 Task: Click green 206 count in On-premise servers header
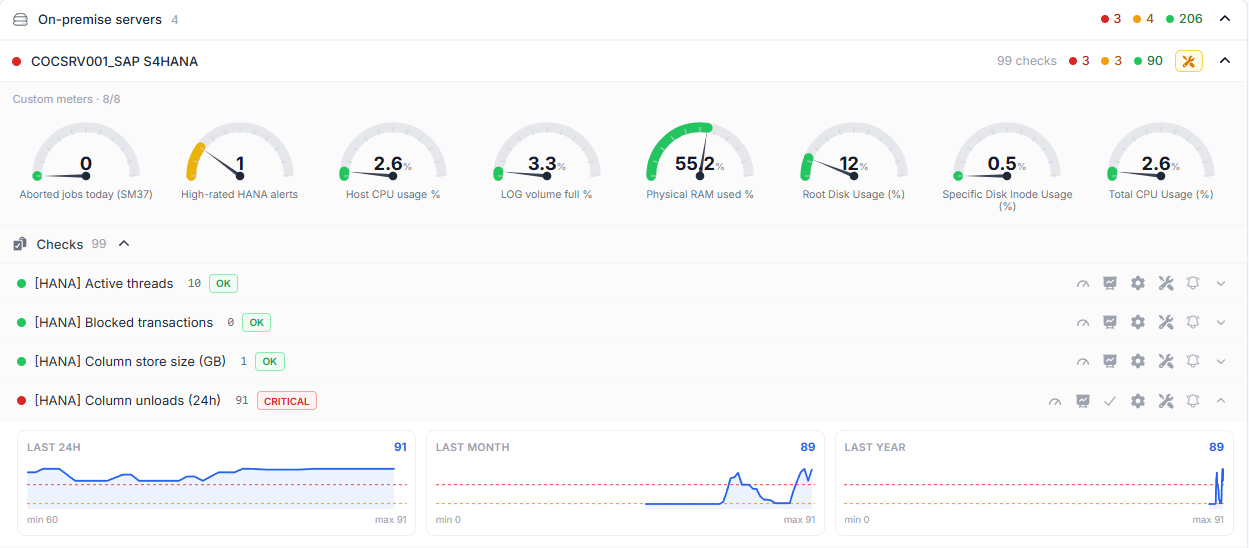pos(1184,19)
